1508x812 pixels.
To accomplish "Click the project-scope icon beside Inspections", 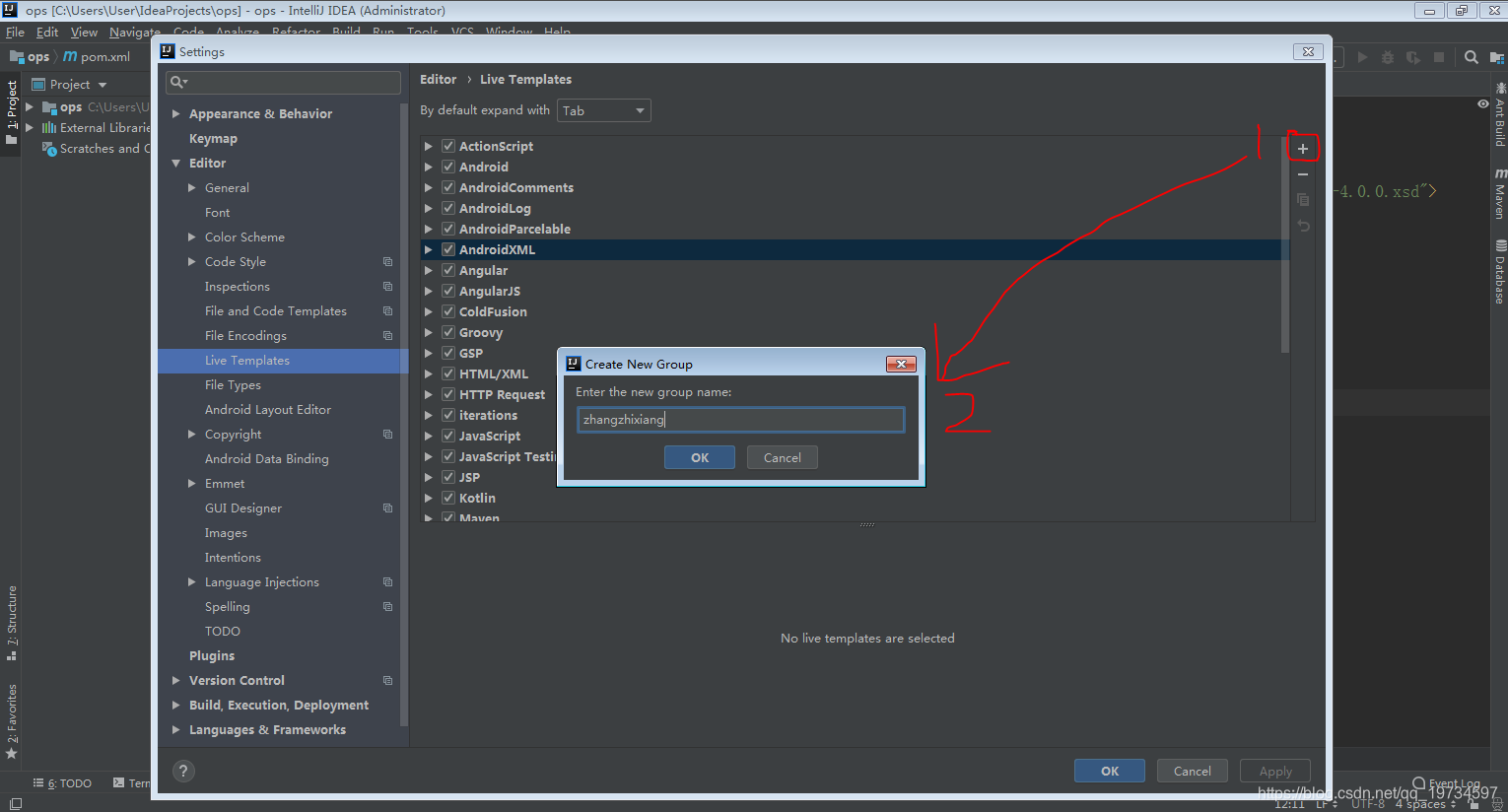I will pyautogui.click(x=387, y=287).
